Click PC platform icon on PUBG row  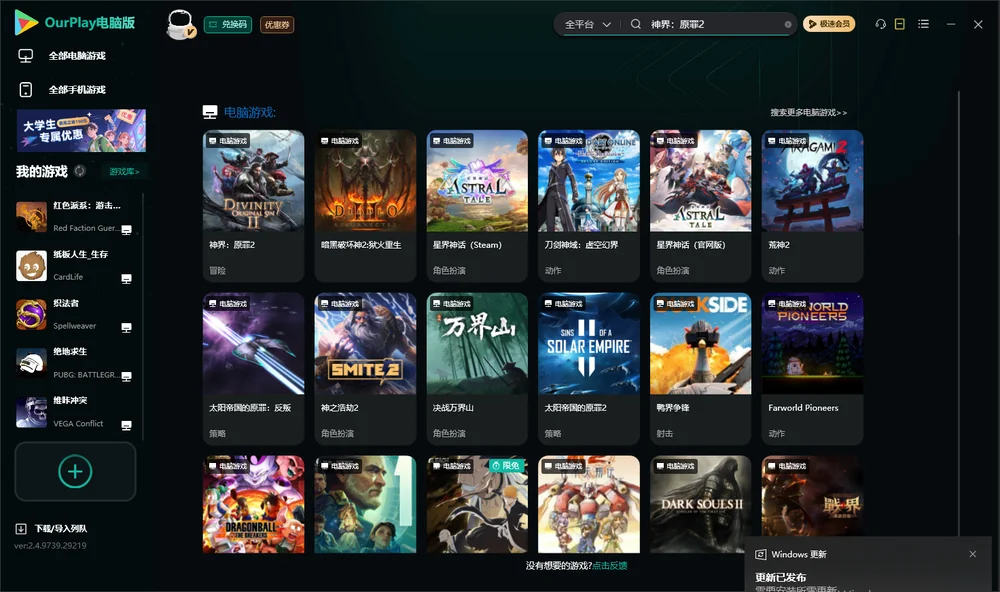[x=126, y=376]
